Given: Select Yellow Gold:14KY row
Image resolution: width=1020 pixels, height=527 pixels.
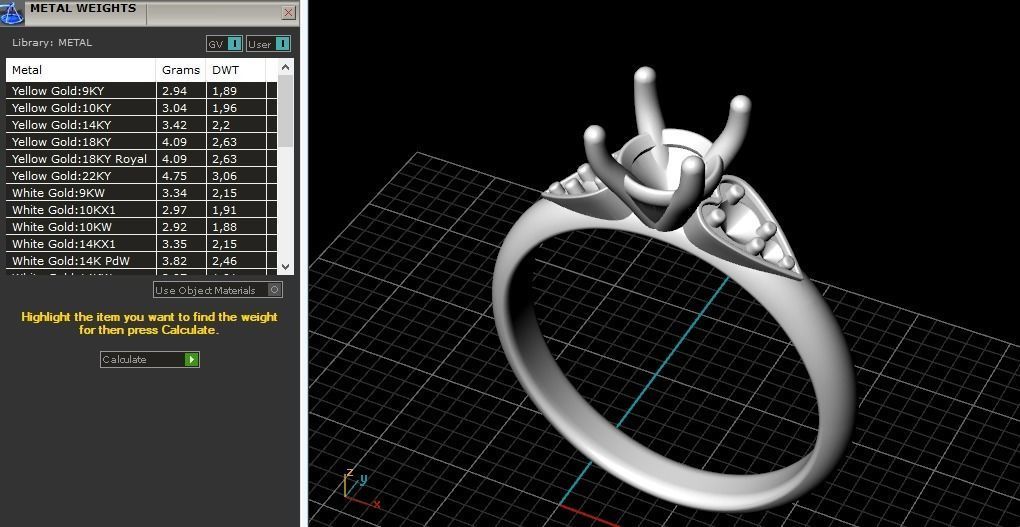Looking at the screenshot, I should coord(141,124).
